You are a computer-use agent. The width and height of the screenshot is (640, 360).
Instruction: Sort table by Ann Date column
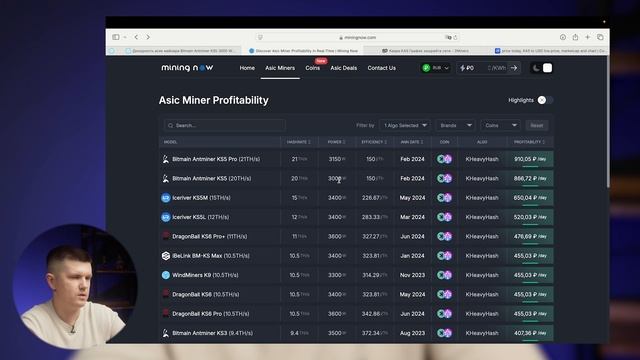click(x=412, y=142)
